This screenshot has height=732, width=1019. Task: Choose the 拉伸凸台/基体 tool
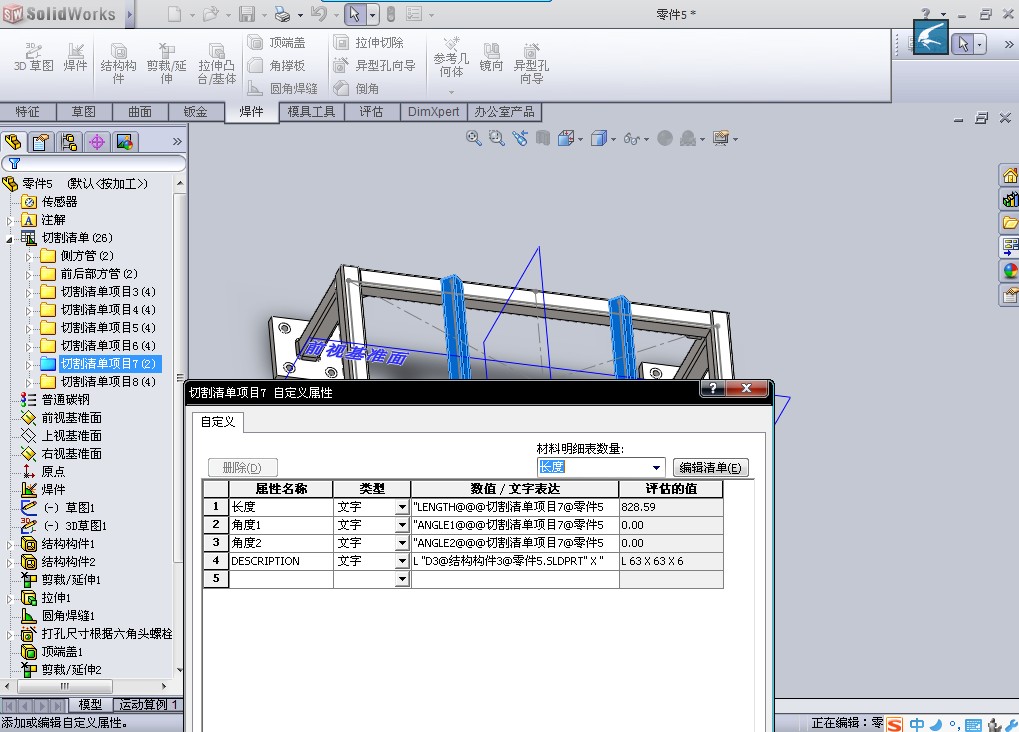[216, 63]
